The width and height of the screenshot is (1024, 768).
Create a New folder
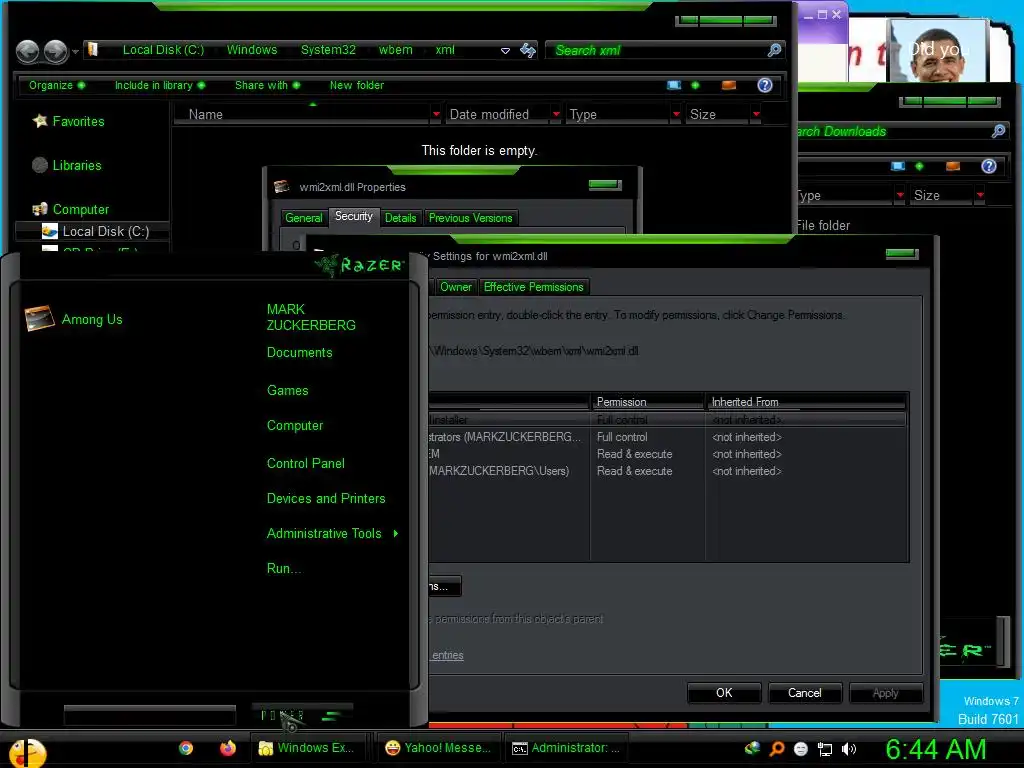pyautogui.click(x=357, y=85)
